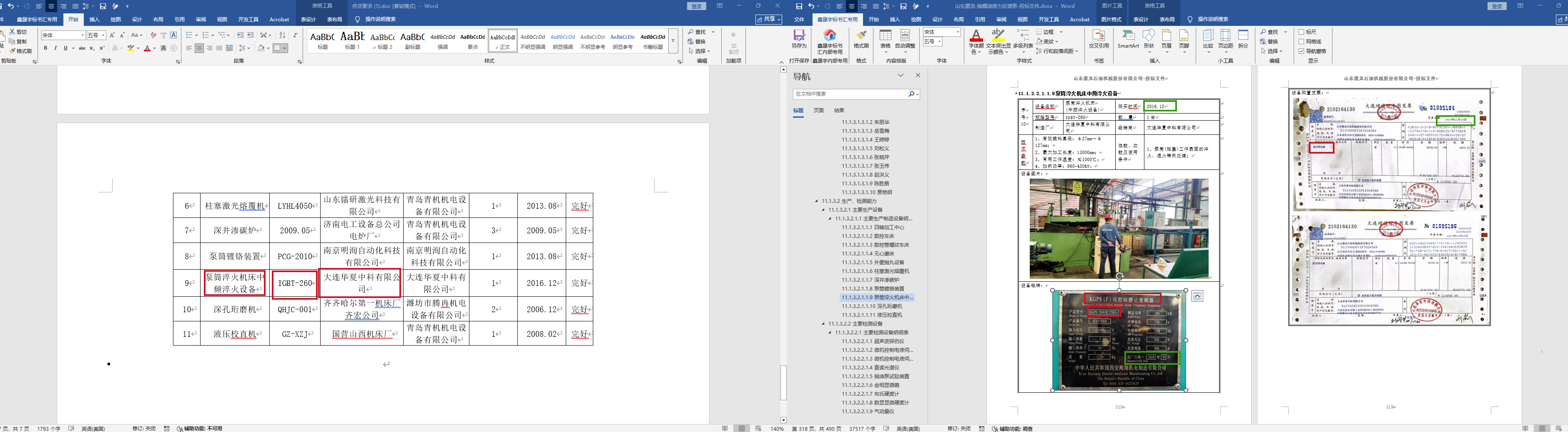Apply underline in the left Word window

65,48
